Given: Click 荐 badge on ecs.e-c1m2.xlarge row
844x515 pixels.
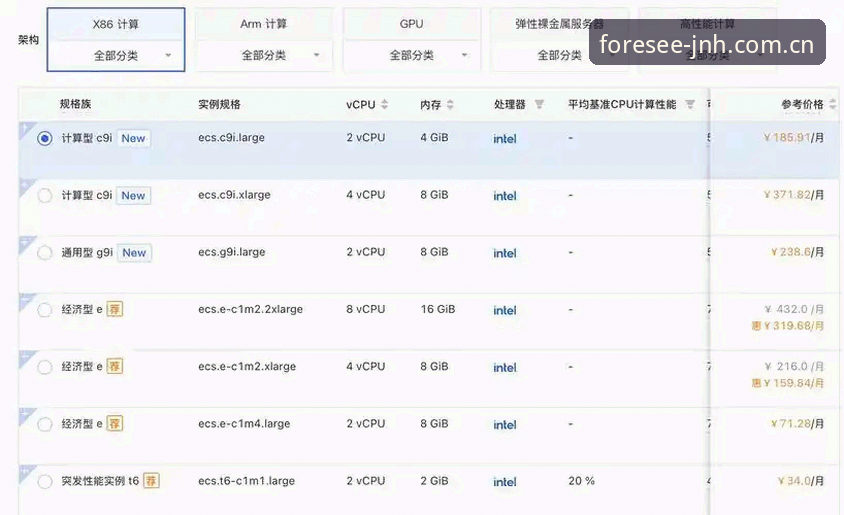Looking at the screenshot, I should pyautogui.click(x=114, y=366).
